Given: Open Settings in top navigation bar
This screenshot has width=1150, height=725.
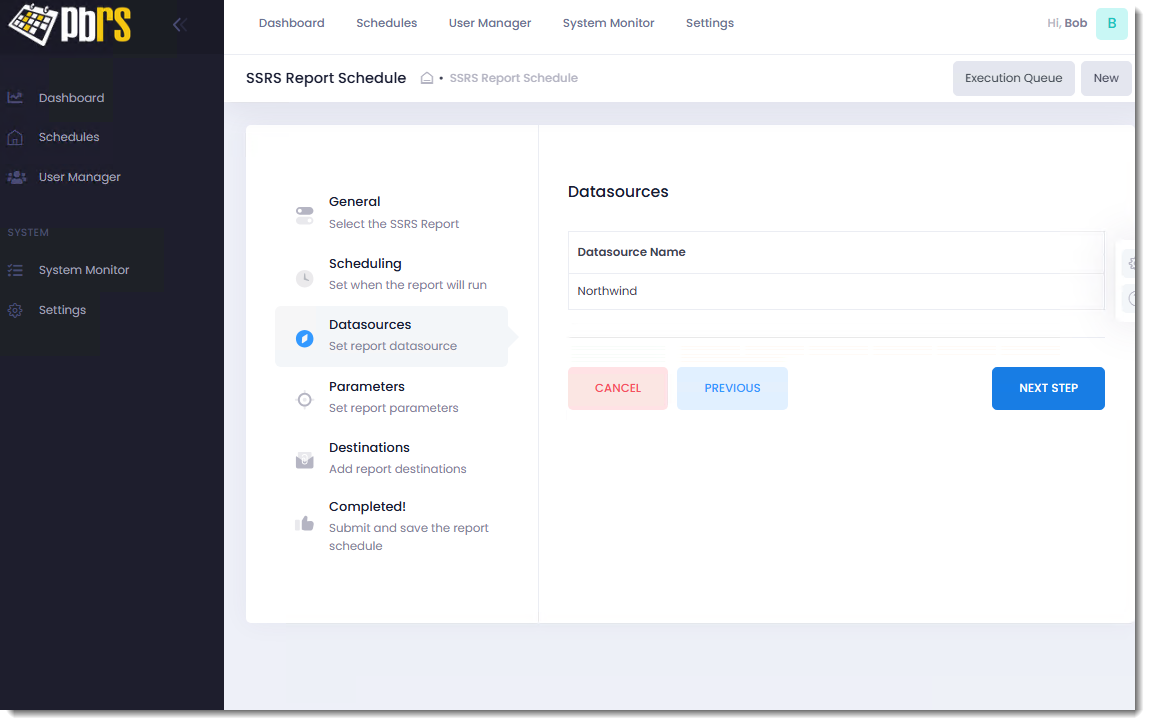Looking at the screenshot, I should click(x=709, y=23).
